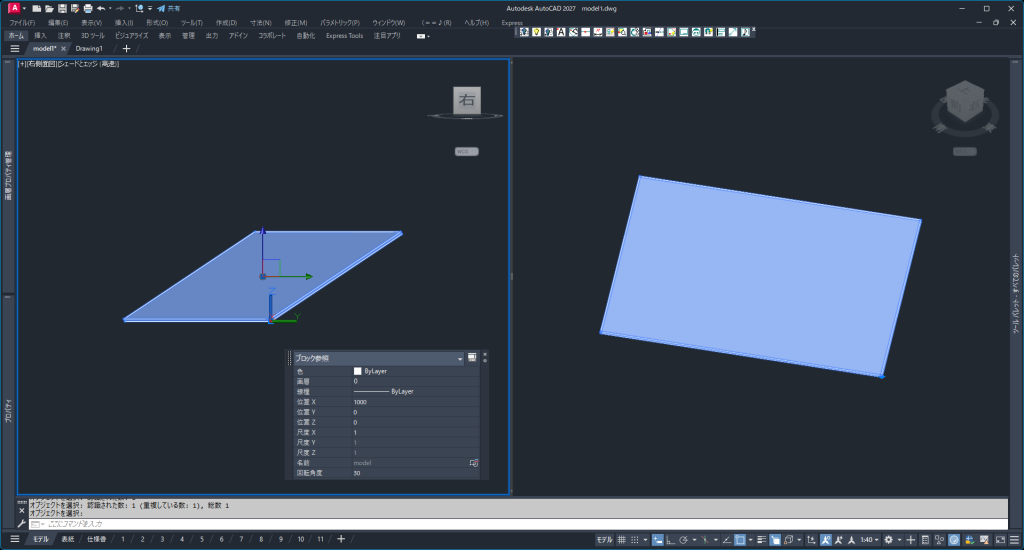Click the Undo arrow icon

point(101,8)
